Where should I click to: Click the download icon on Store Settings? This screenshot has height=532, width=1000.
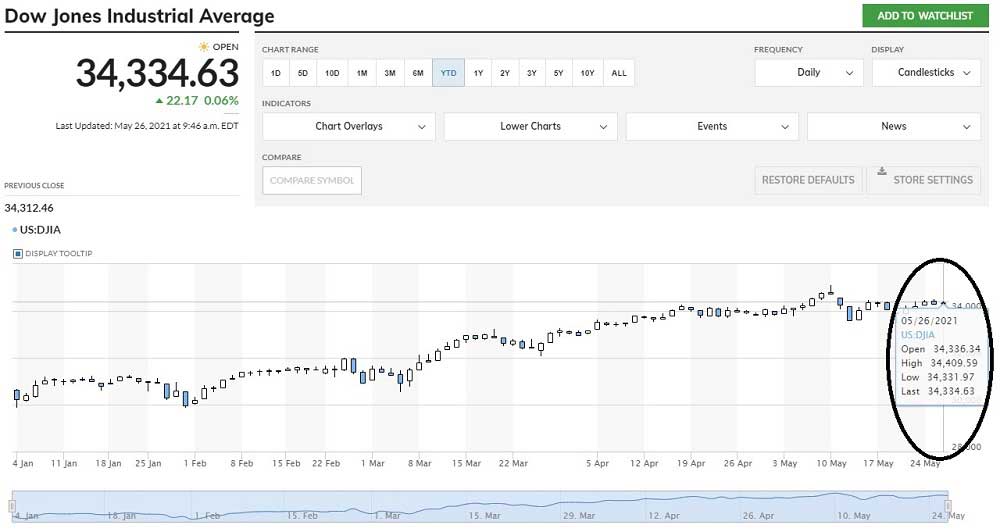click(882, 171)
